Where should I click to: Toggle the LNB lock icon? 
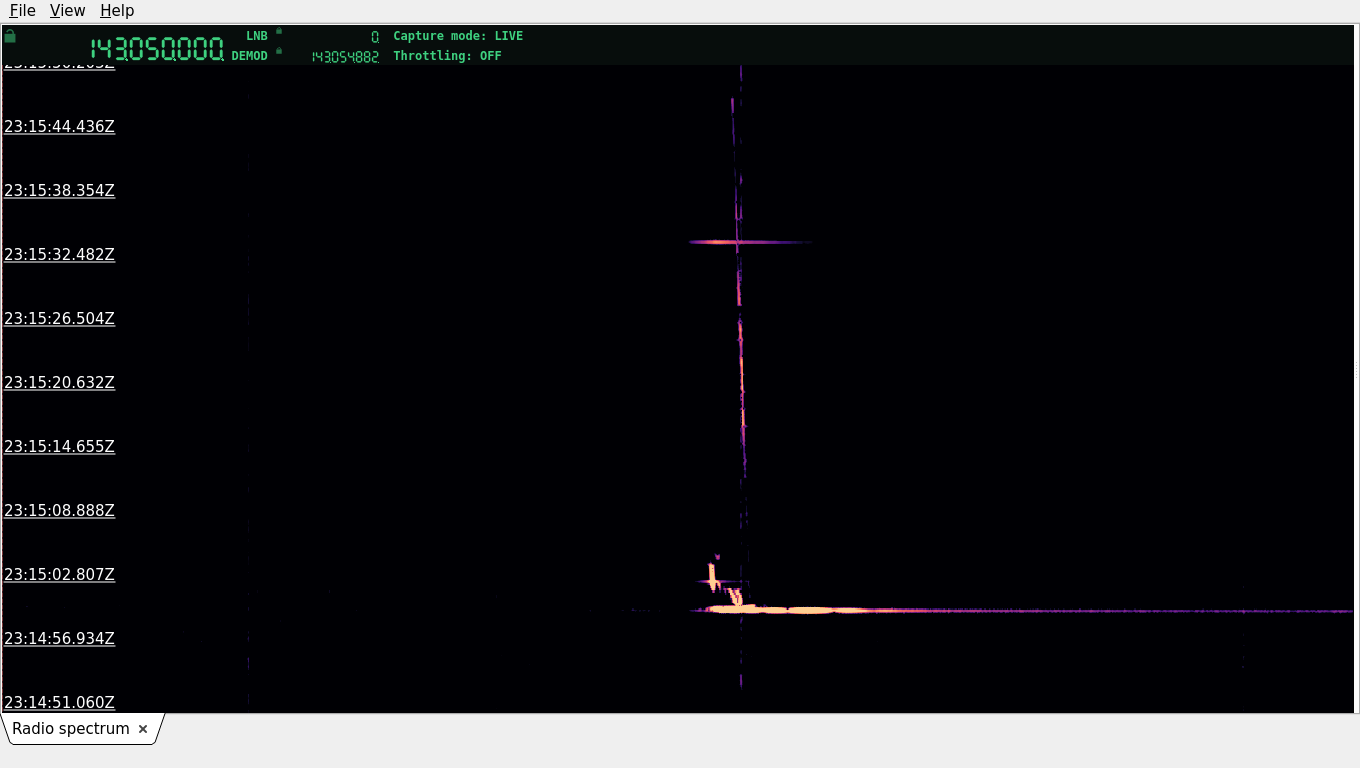pyautogui.click(x=279, y=31)
